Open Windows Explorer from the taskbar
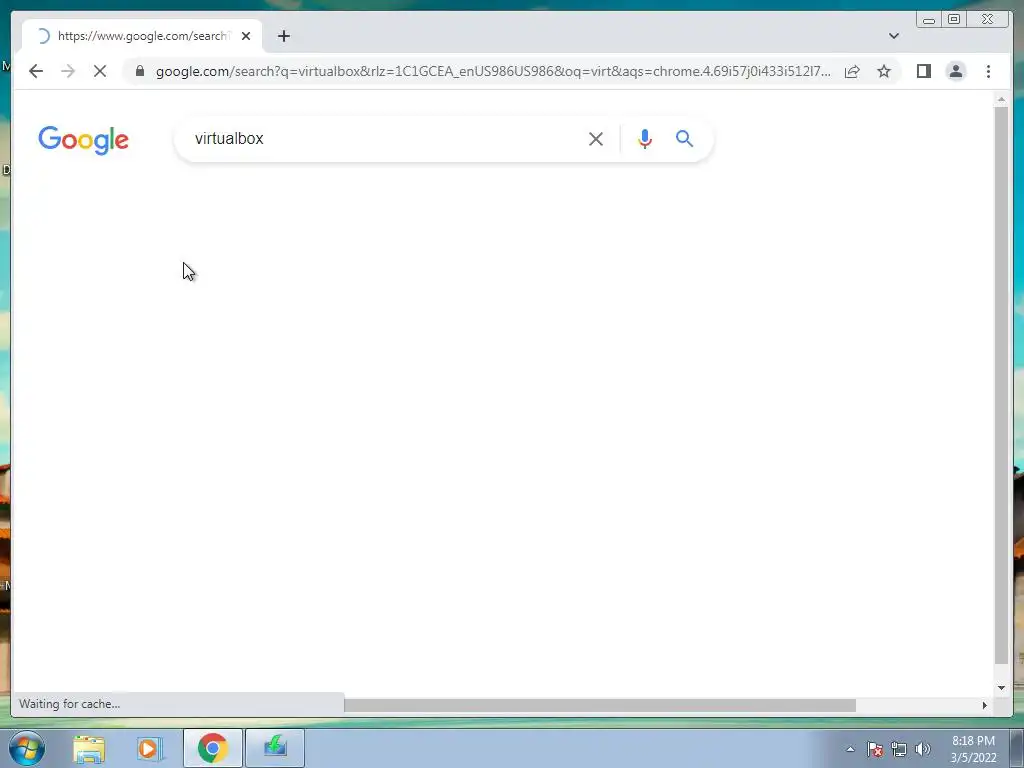This screenshot has height=768, width=1024. pyautogui.click(x=89, y=748)
